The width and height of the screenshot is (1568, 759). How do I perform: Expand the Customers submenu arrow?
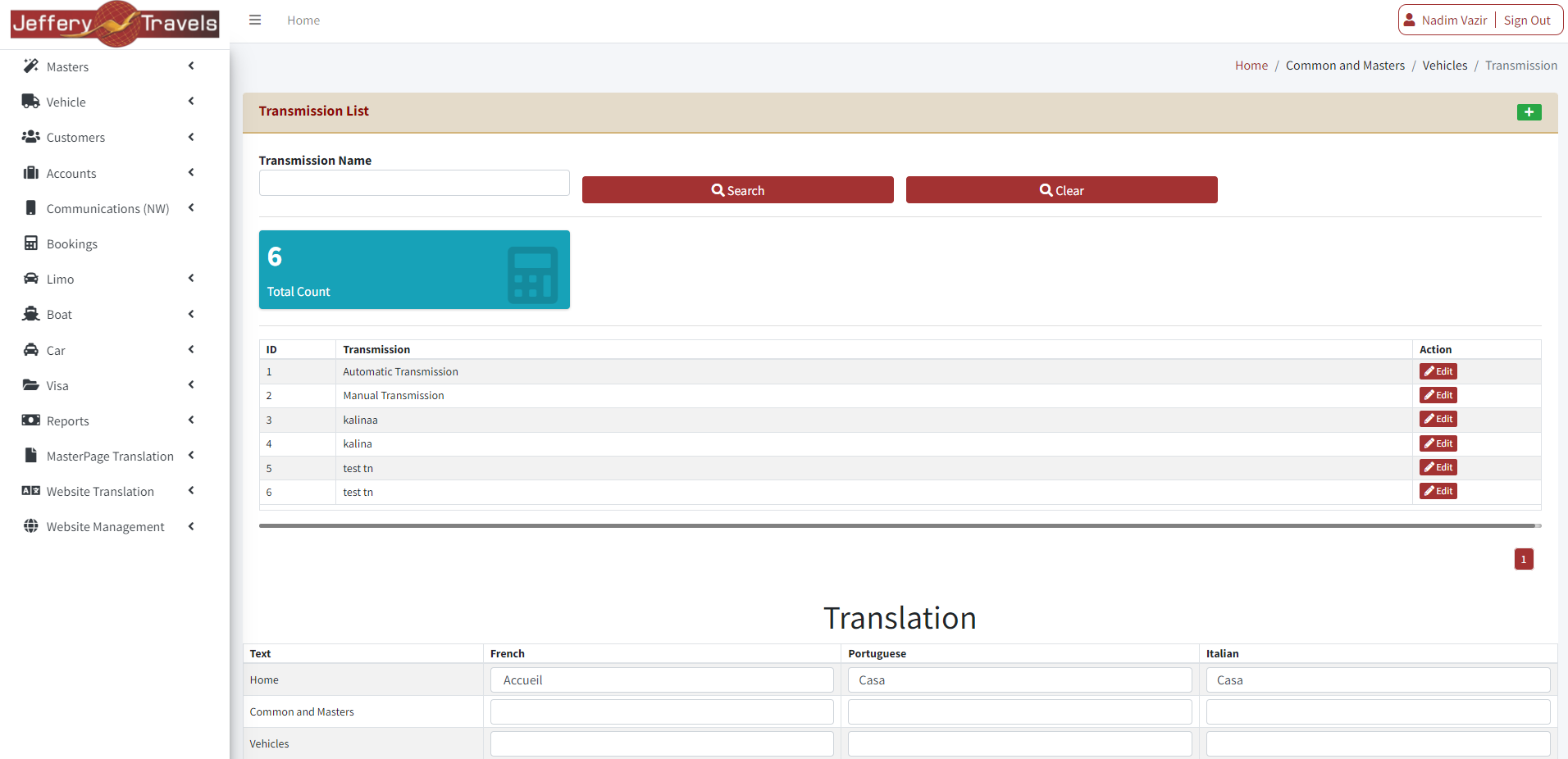click(191, 137)
